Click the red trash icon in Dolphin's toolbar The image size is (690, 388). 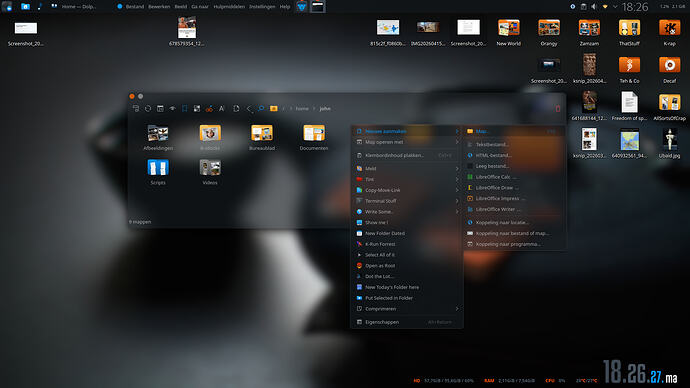[x=558, y=109]
